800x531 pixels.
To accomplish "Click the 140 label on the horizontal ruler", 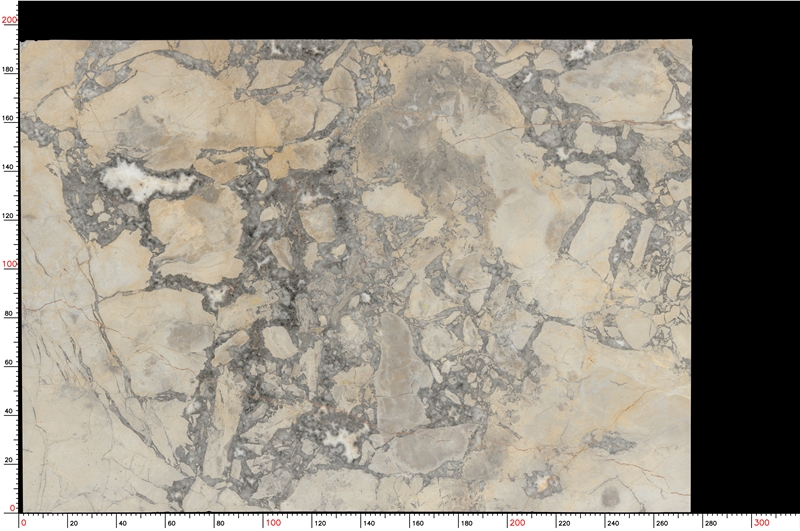I will [368, 523].
